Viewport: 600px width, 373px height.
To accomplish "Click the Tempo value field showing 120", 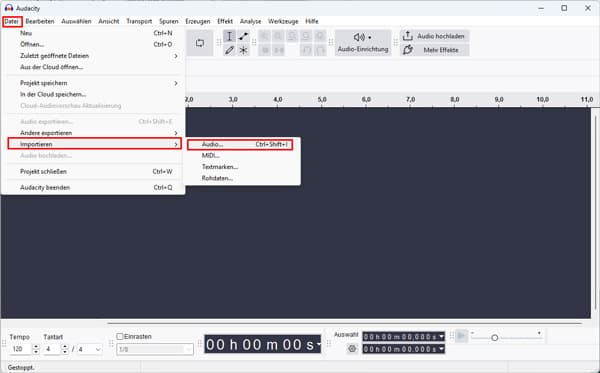I will coord(21,349).
